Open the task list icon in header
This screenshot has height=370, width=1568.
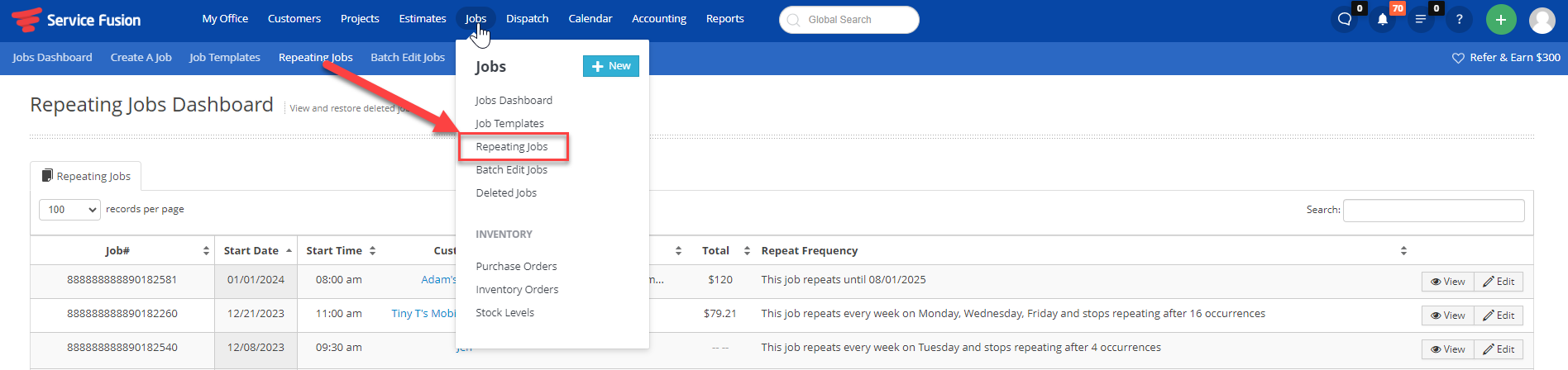[1421, 19]
